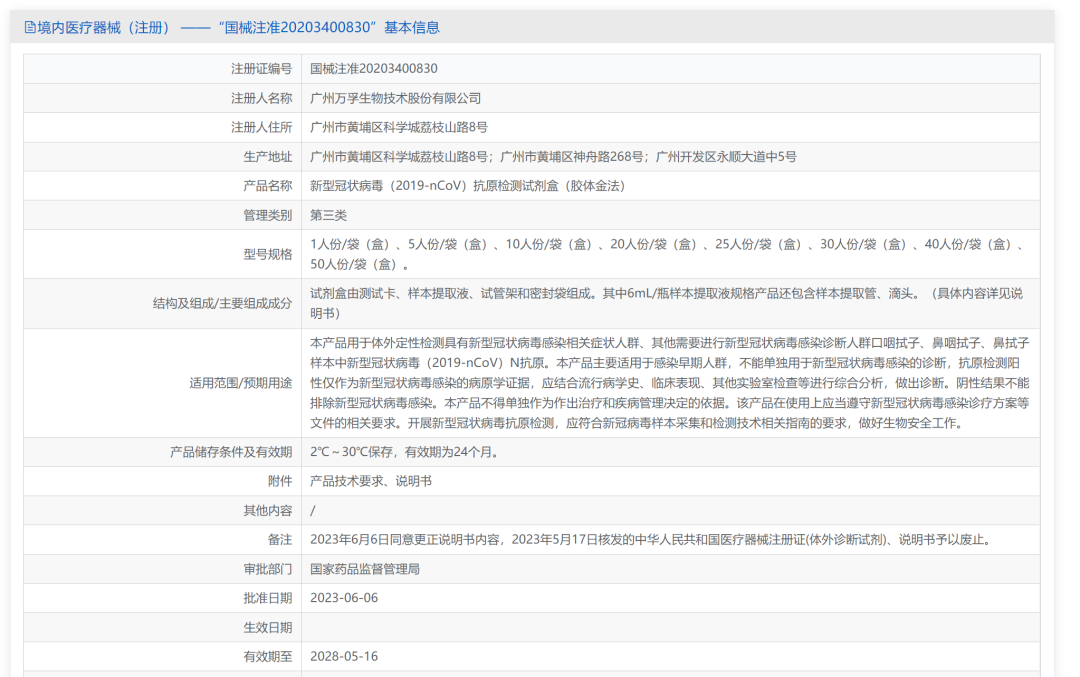This screenshot has width=1080, height=677.
Task: Click the 备注 remark text about 2023年6月6日
Action: coord(652,540)
